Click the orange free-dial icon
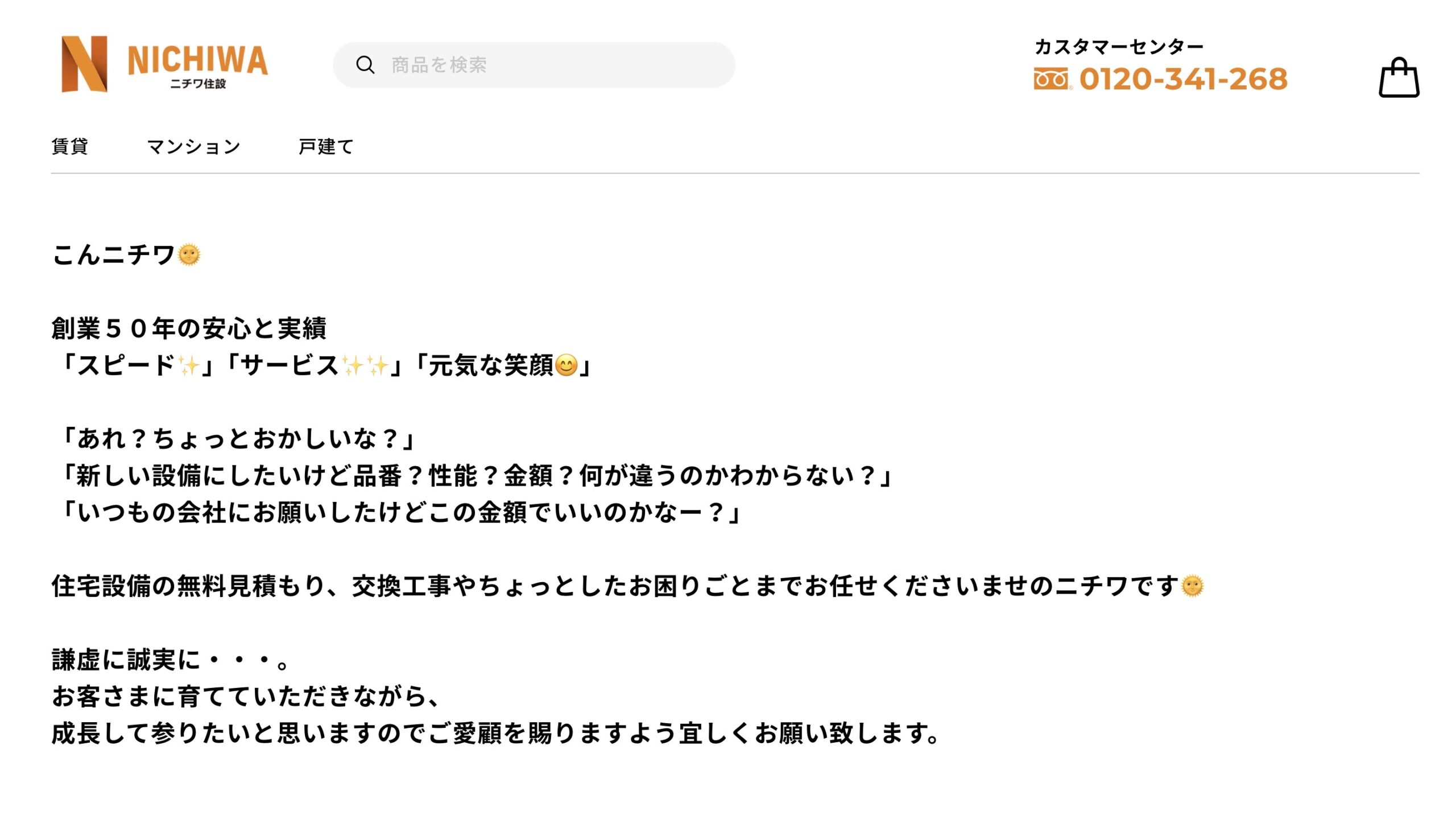 coord(1051,79)
